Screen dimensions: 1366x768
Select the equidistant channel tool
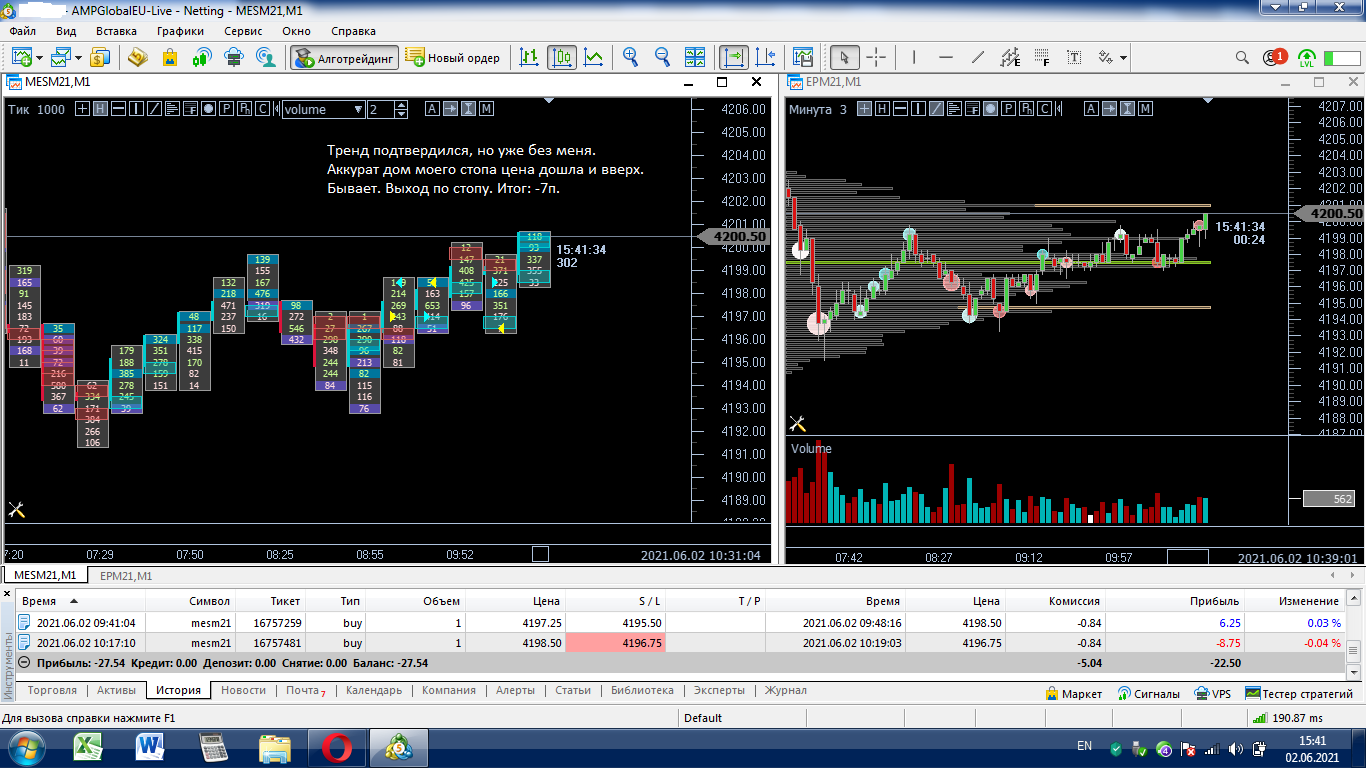tap(1011, 57)
